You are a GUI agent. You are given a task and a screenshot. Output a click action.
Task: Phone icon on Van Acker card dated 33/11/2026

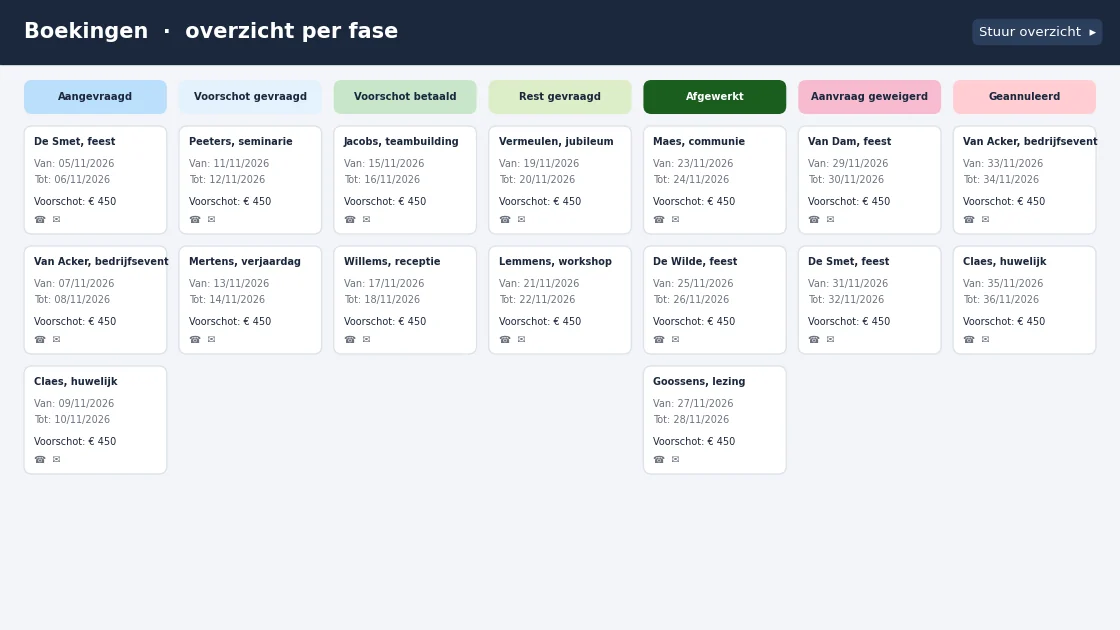969,219
